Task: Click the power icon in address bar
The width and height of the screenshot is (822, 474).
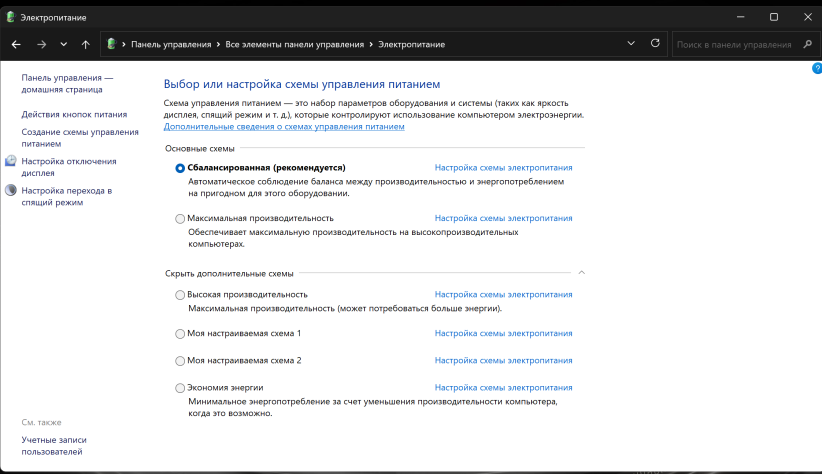Action: pos(112,45)
